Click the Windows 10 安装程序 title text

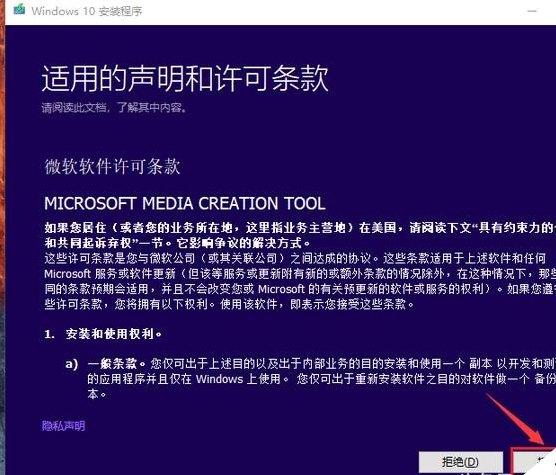(87, 11)
